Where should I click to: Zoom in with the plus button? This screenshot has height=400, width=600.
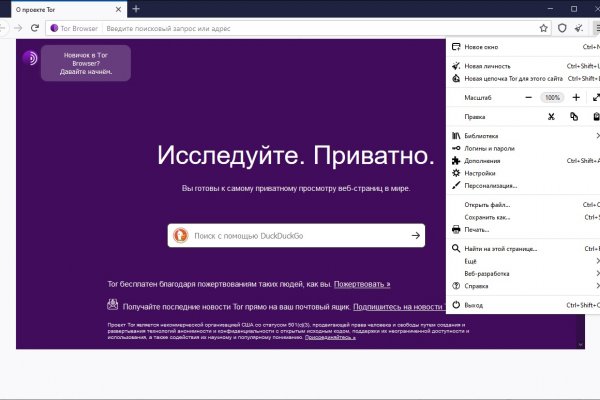point(576,98)
